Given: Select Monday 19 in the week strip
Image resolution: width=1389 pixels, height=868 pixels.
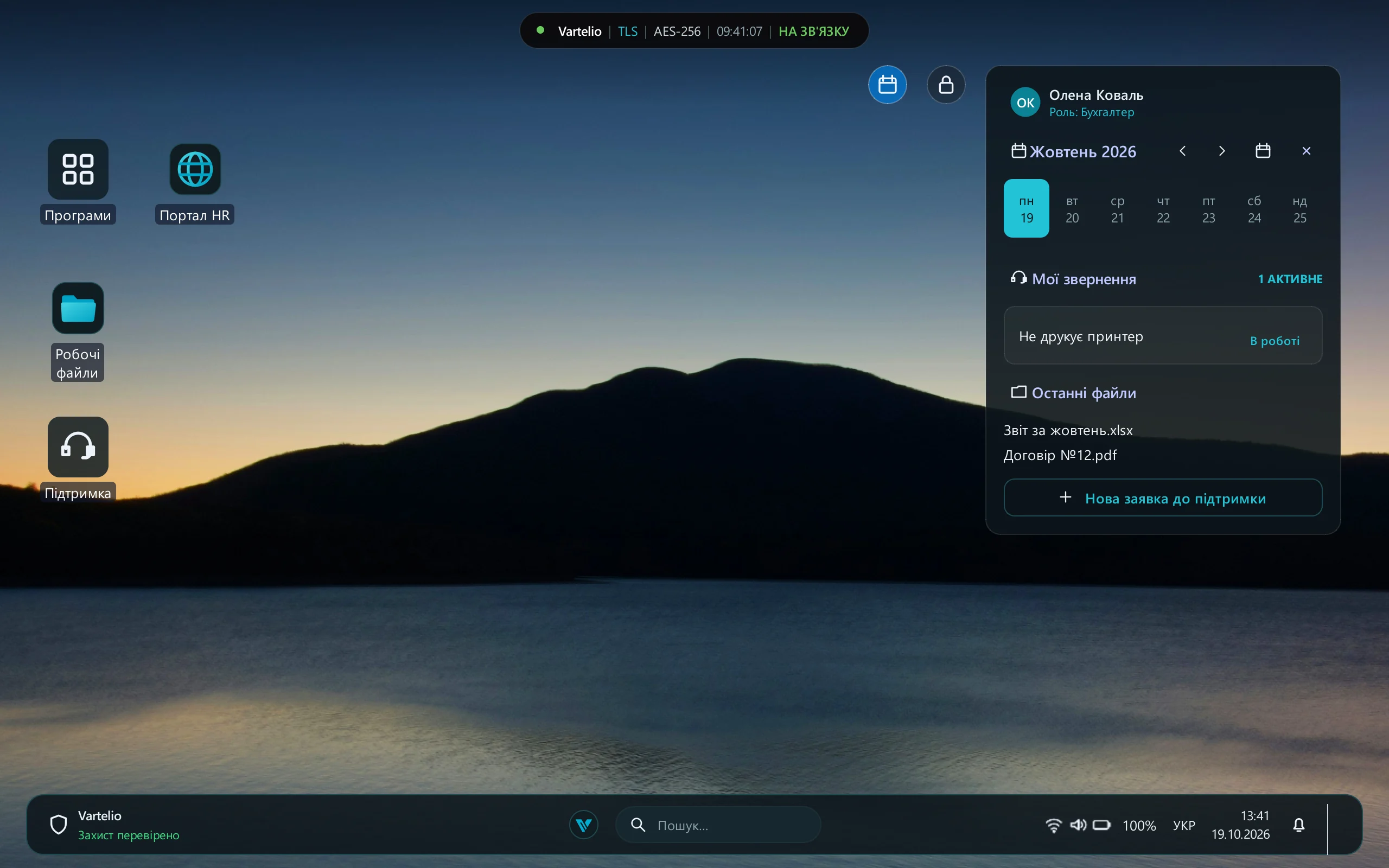Looking at the screenshot, I should [1026, 208].
